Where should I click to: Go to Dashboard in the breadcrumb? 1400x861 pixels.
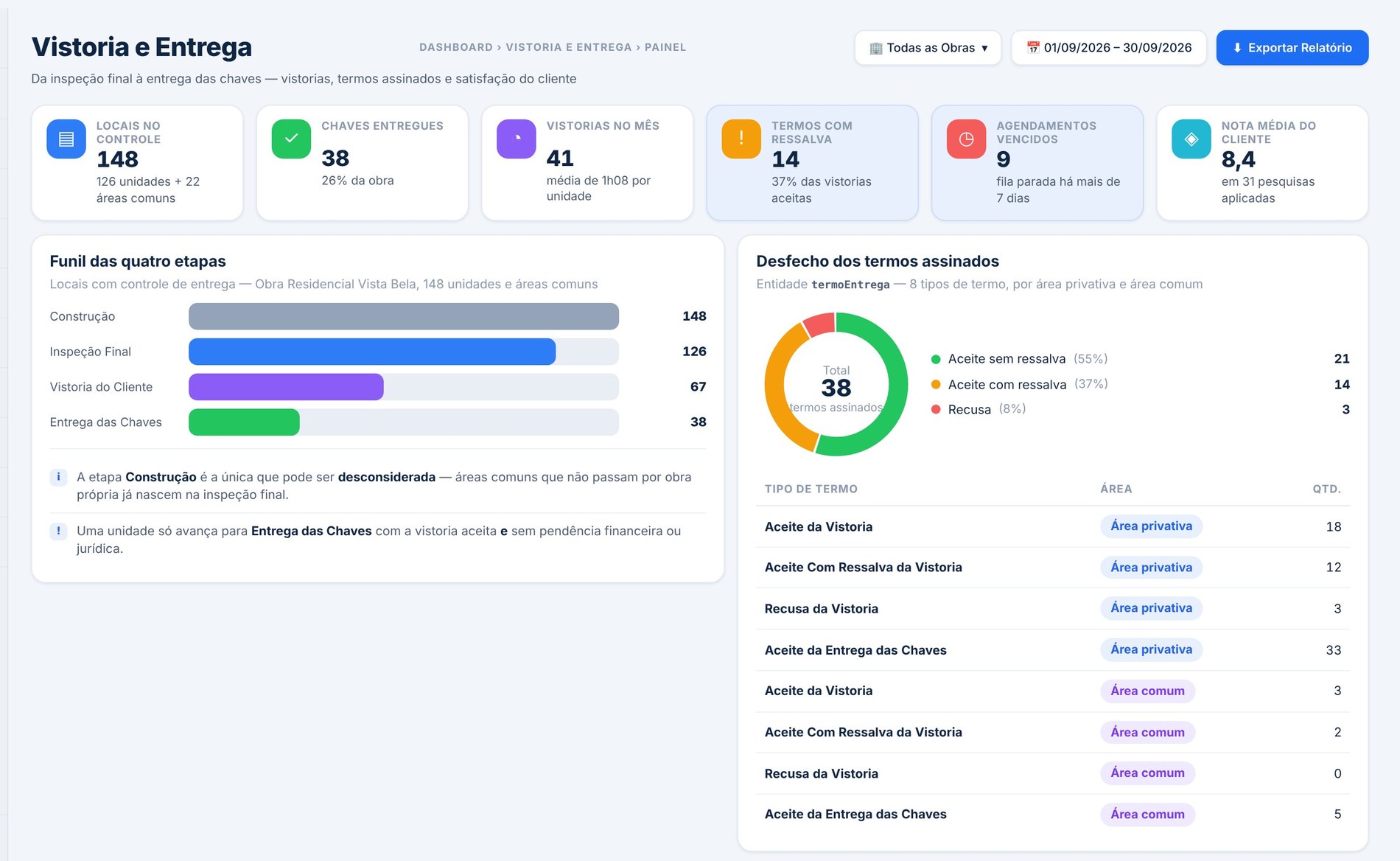point(456,47)
